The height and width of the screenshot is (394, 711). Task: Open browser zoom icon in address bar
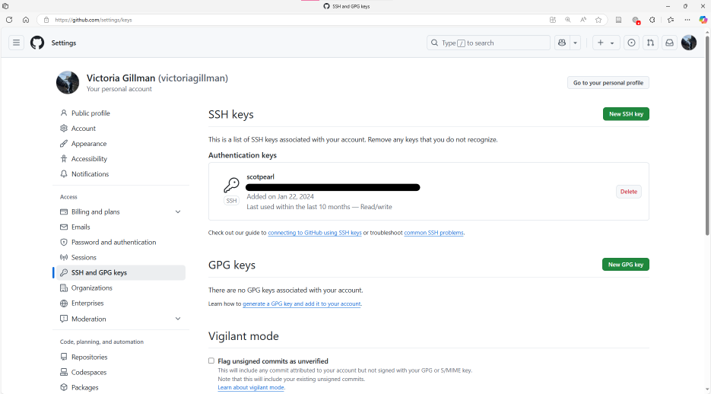pyautogui.click(x=568, y=20)
